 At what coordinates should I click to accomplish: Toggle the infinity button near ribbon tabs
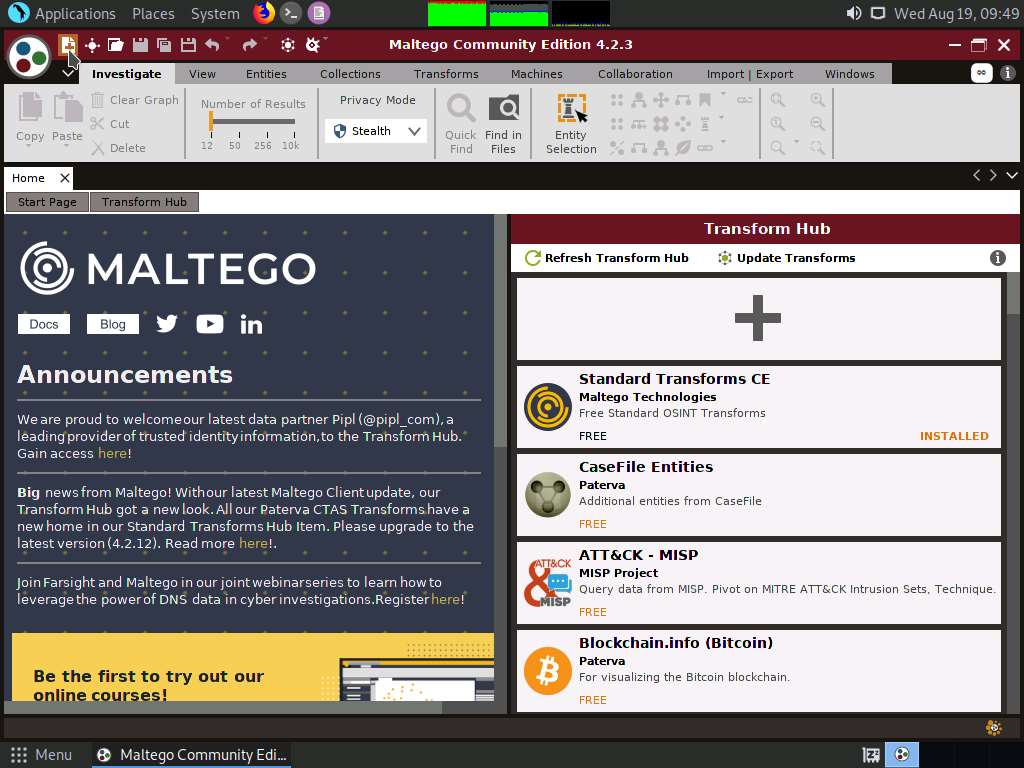tap(981, 72)
